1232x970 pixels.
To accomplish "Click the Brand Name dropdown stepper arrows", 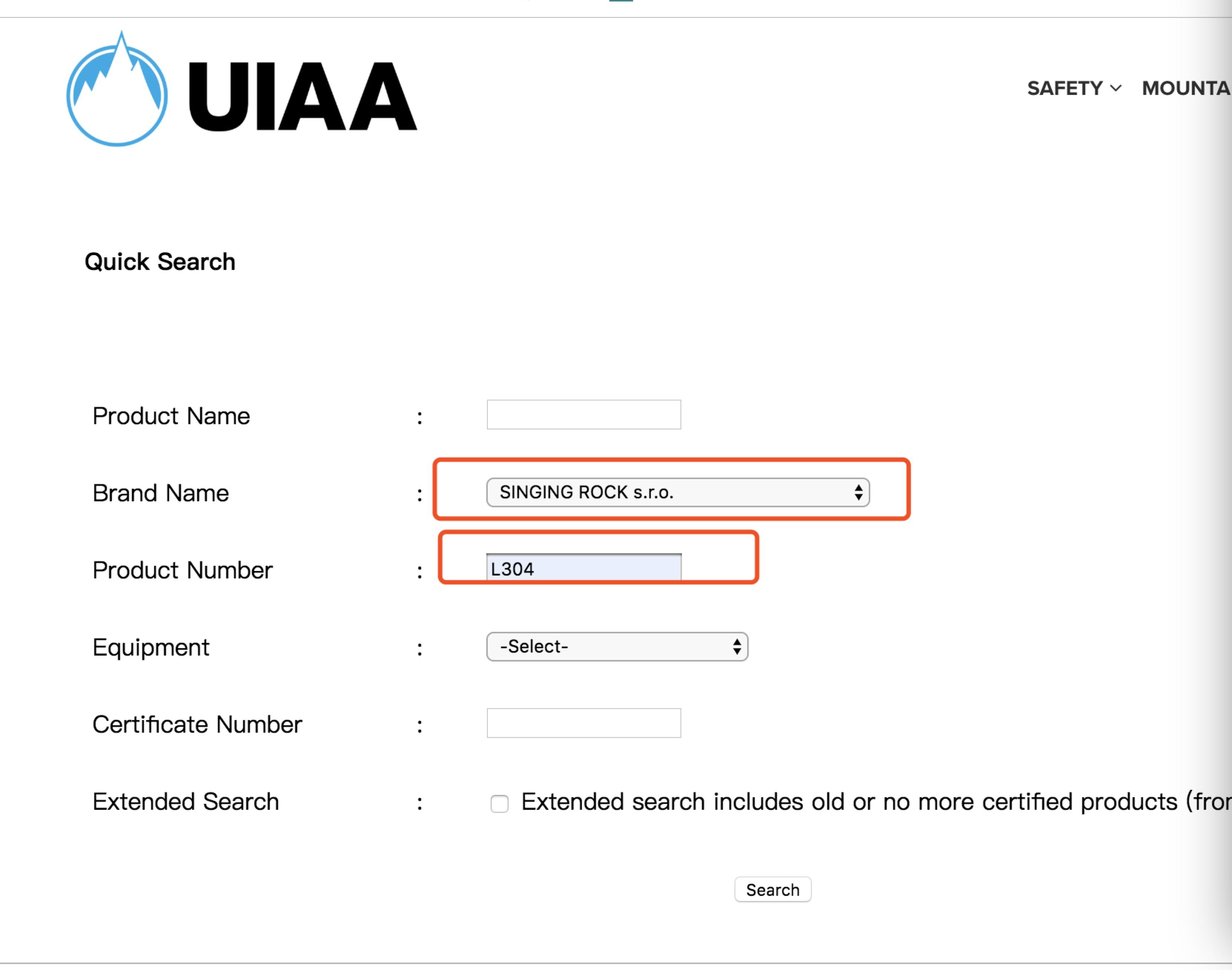I will tap(858, 492).
